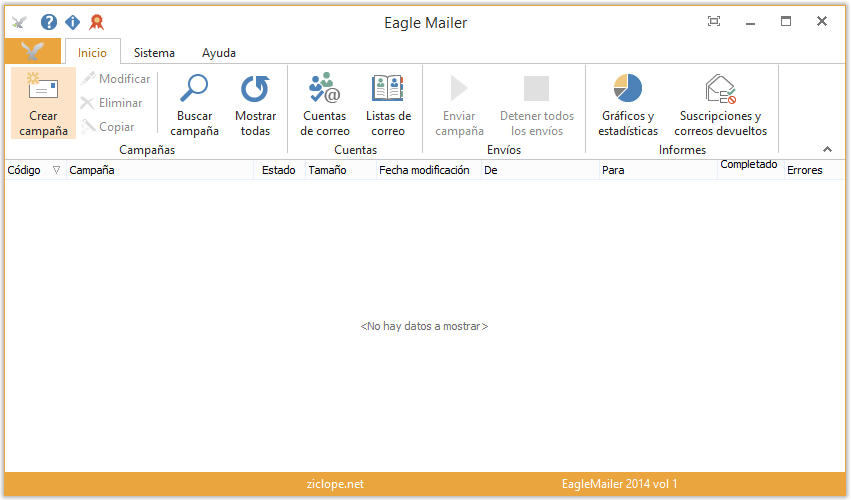Click the 'No hay datos a mostrar' message

point(424,326)
